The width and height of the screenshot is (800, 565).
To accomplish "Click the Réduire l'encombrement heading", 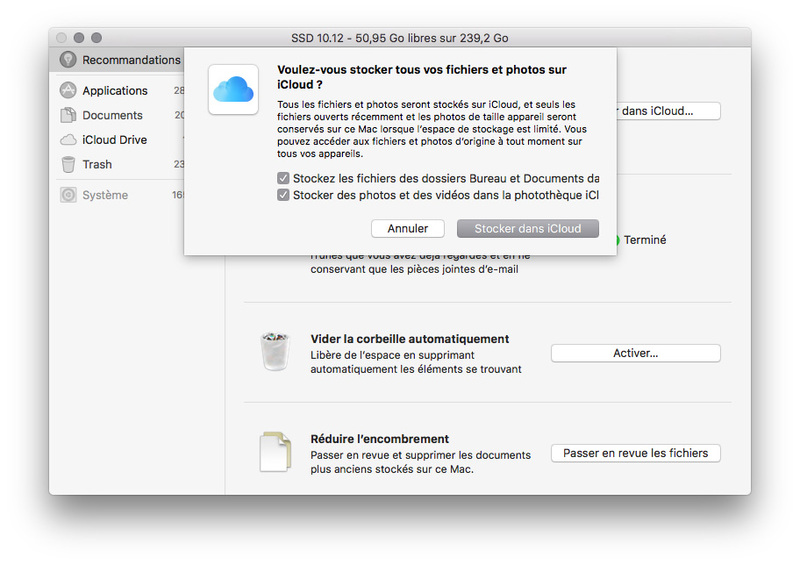I will click(x=380, y=439).
